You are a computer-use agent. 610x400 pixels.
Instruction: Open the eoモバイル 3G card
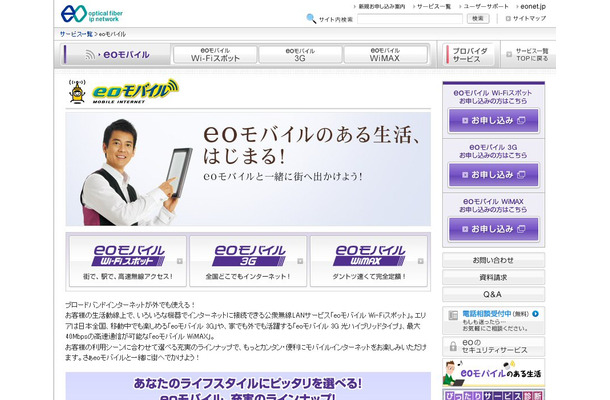[248, 261]
